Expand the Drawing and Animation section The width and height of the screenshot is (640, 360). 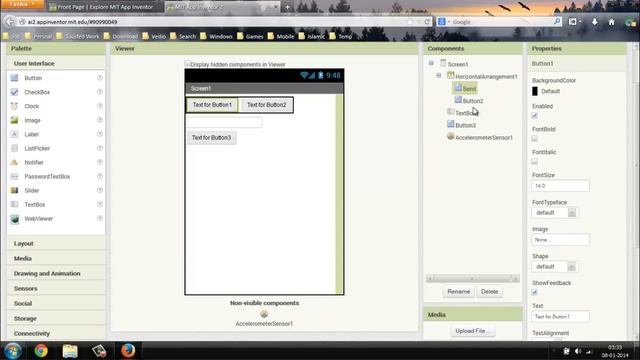56,273
